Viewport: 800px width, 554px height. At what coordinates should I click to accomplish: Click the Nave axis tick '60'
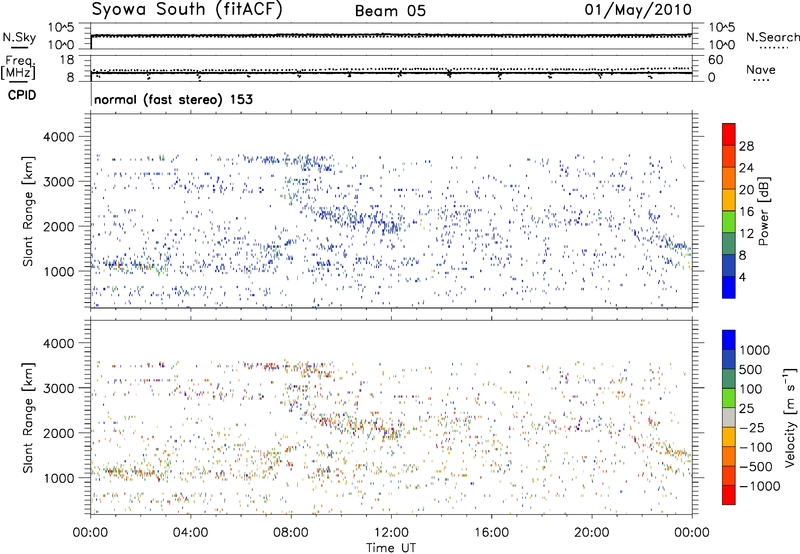pyautogui.click(x=715, y=60)
